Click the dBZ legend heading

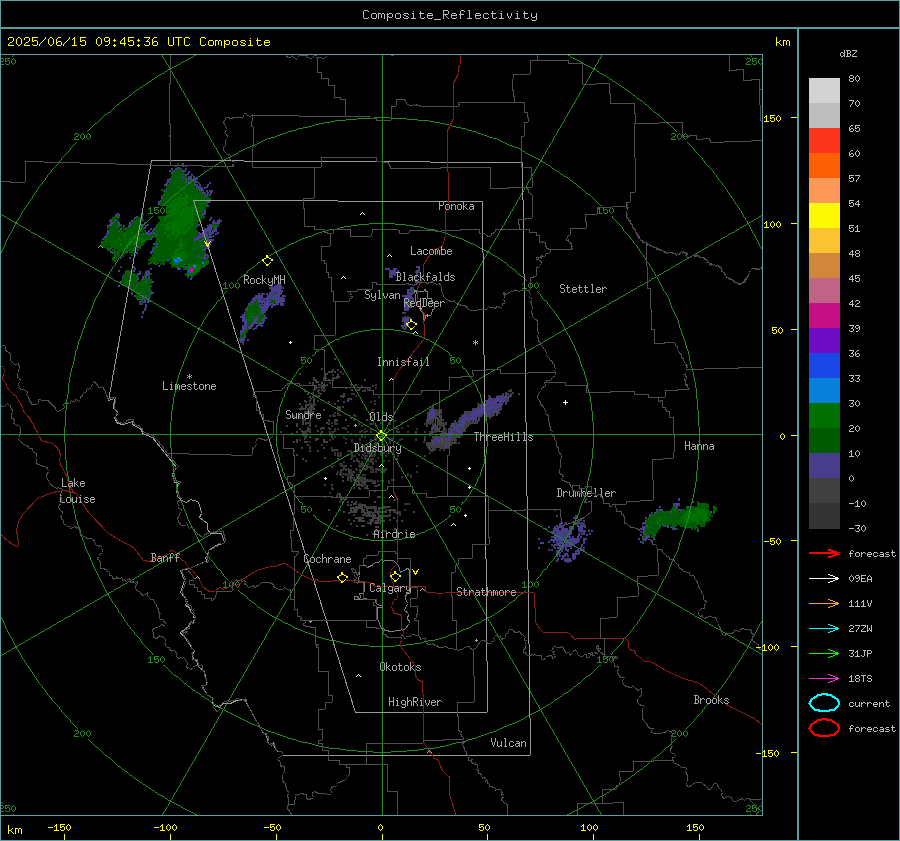(x=848, y=53)
